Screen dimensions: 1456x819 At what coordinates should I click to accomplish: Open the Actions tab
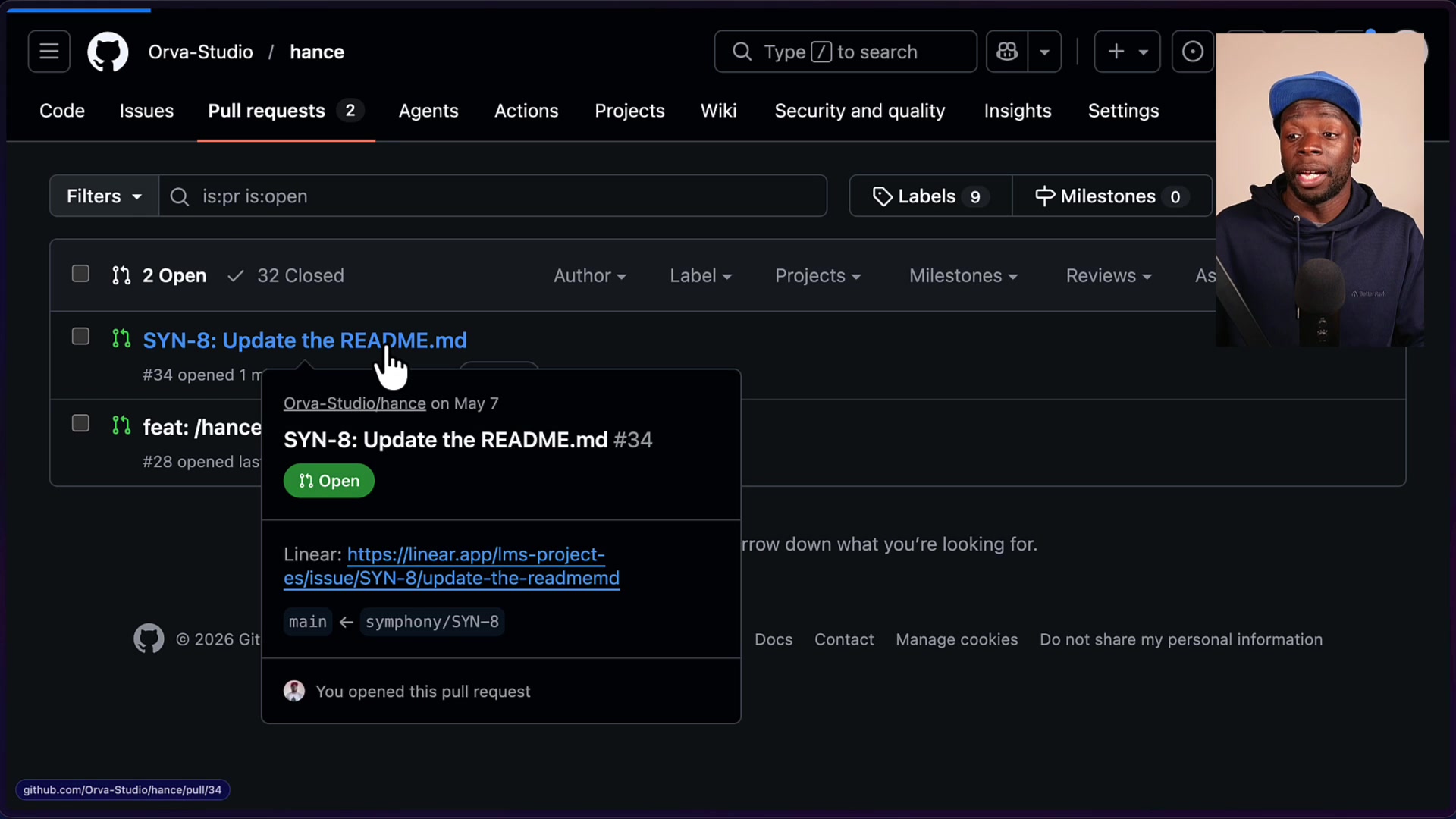526,111
